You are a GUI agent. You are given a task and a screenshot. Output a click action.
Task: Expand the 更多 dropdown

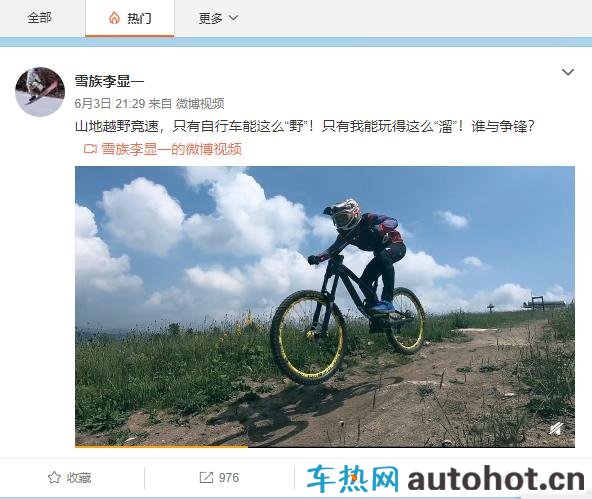(218, 18)
